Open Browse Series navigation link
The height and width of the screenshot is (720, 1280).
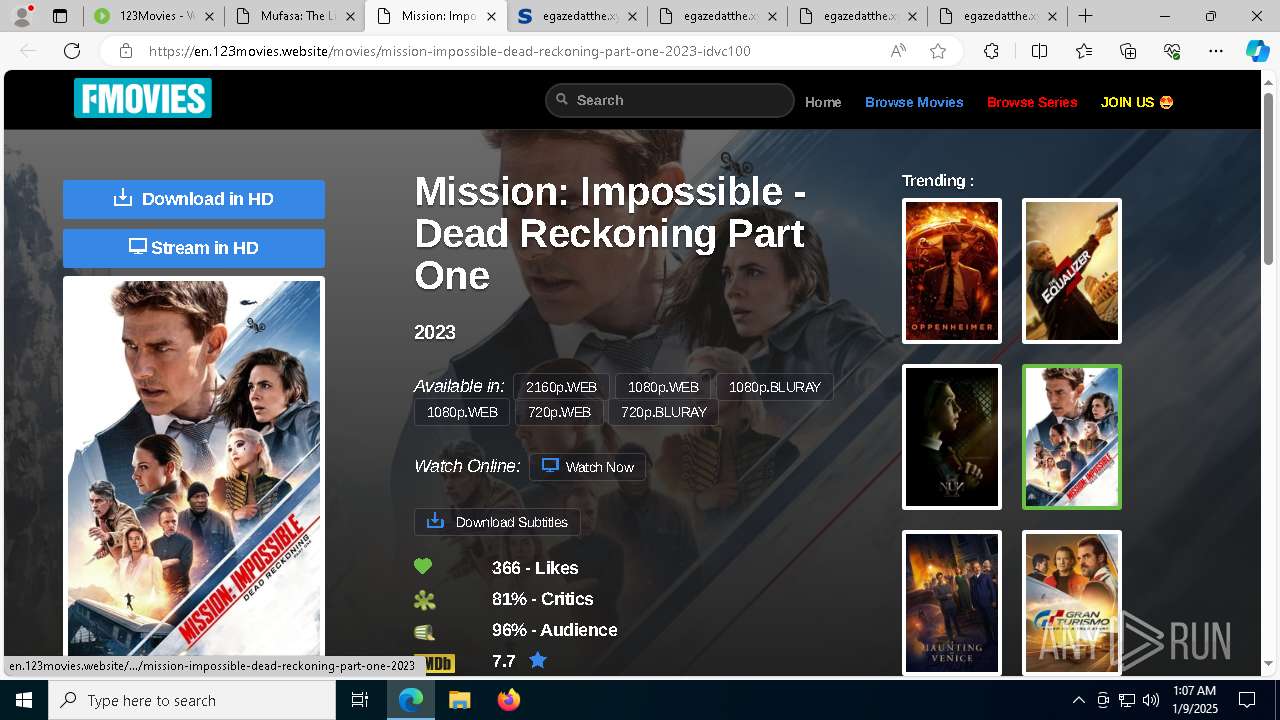tap(1032, 102)
